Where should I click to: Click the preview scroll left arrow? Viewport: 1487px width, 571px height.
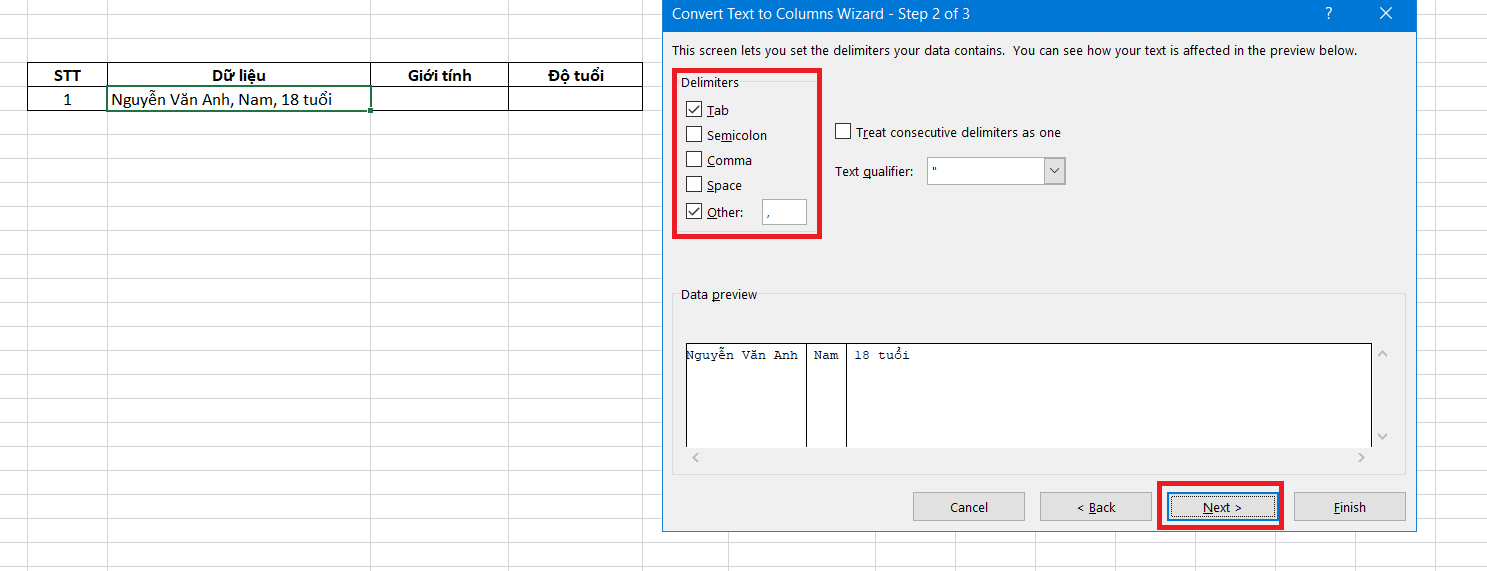[695, 457]
